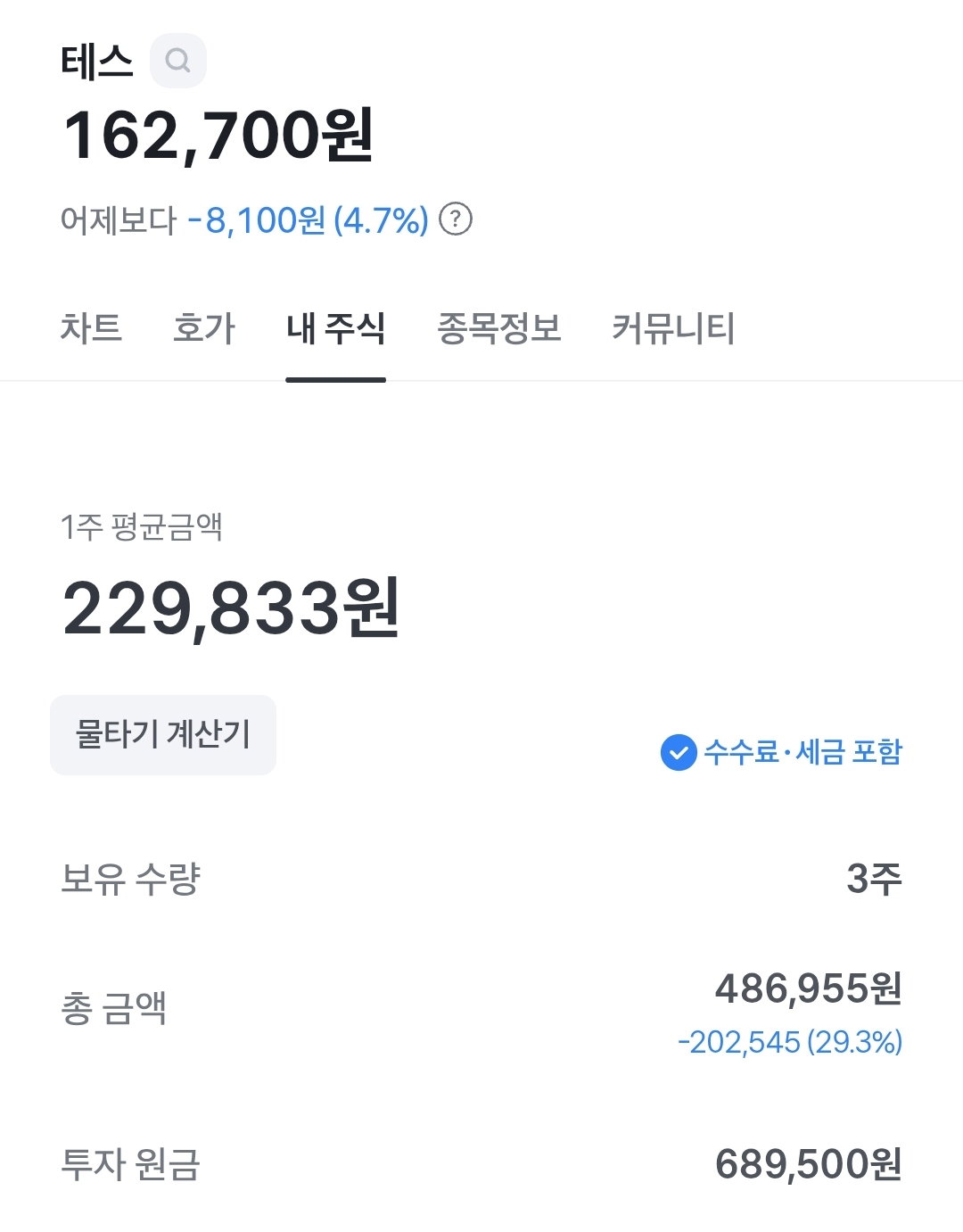
Task: Open the 종목정보 tab
Action: coord(498,327)
